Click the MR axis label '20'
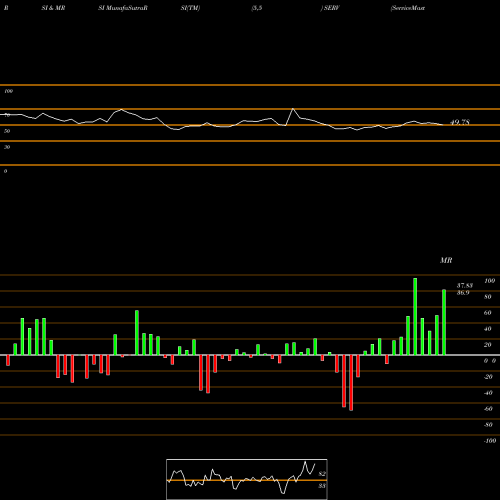500x500 pixels. (488, 345)
